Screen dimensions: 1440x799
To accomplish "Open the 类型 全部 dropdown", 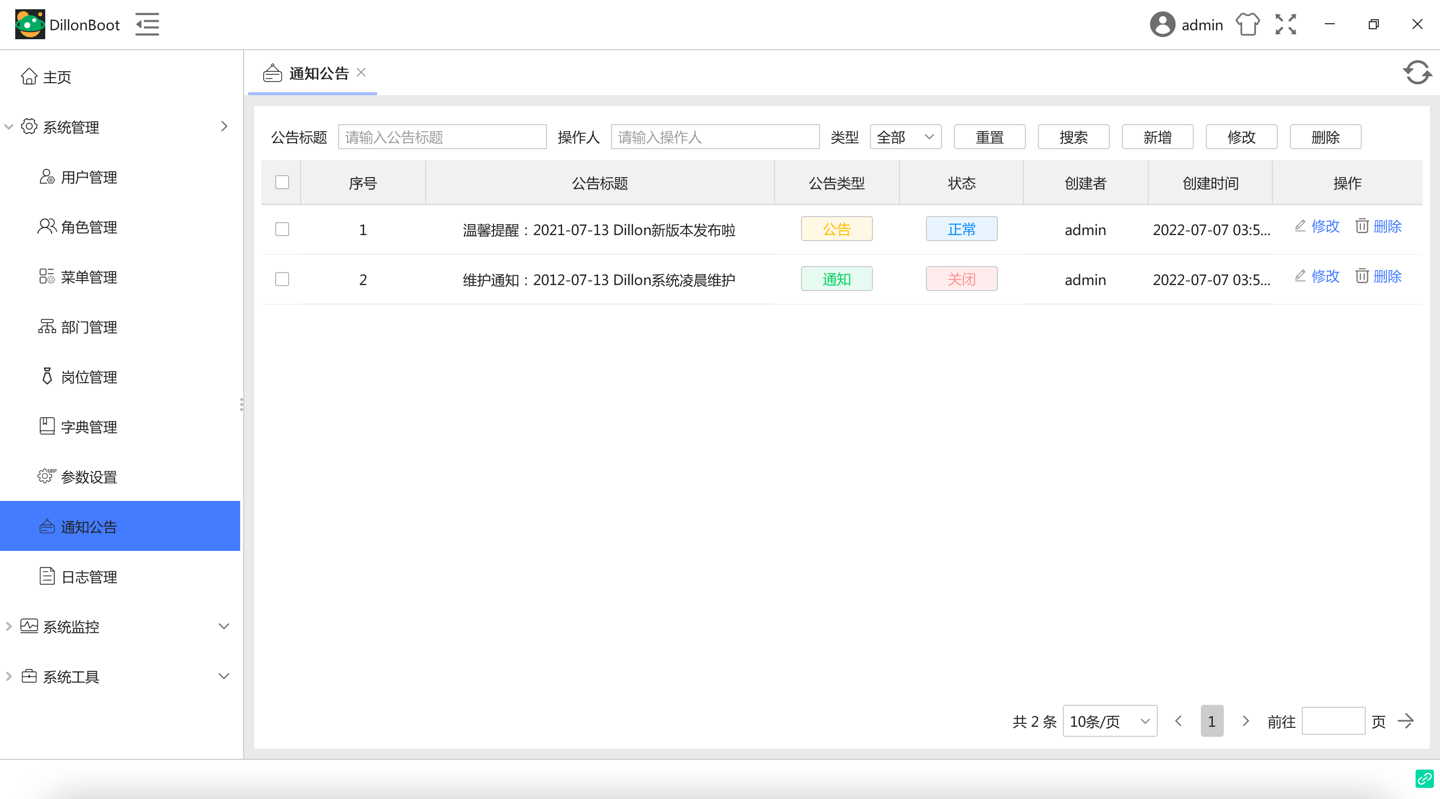I will (x=905, y=137).
